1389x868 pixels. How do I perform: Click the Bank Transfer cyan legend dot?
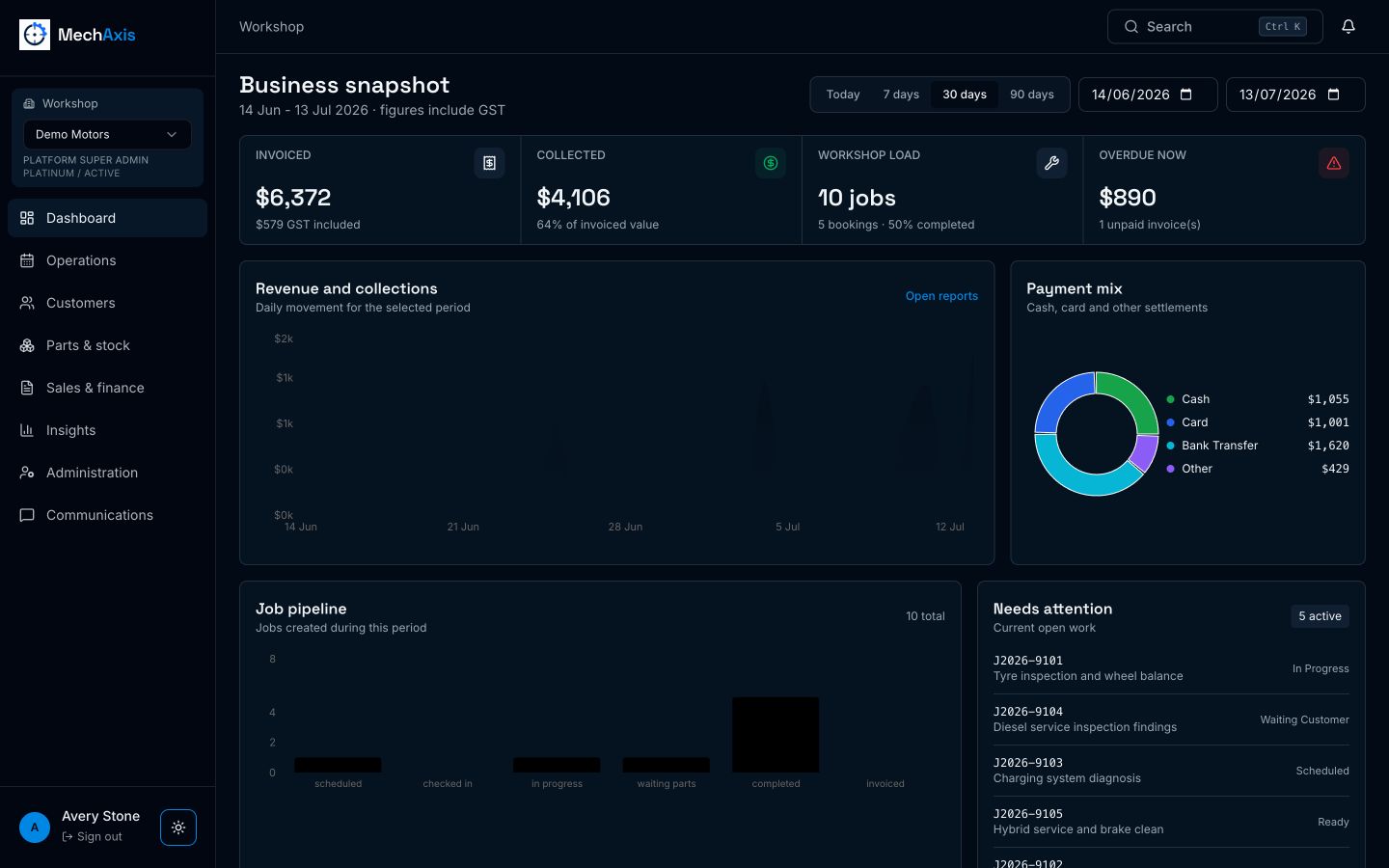1170,446
